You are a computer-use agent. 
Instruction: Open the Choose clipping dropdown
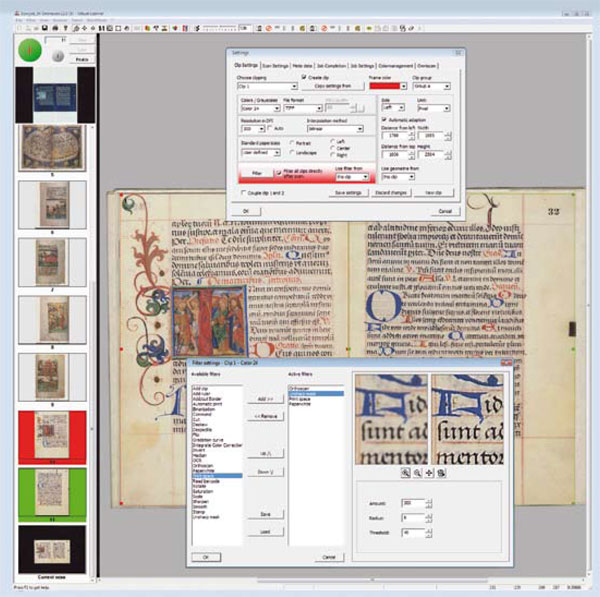point(267,86)
